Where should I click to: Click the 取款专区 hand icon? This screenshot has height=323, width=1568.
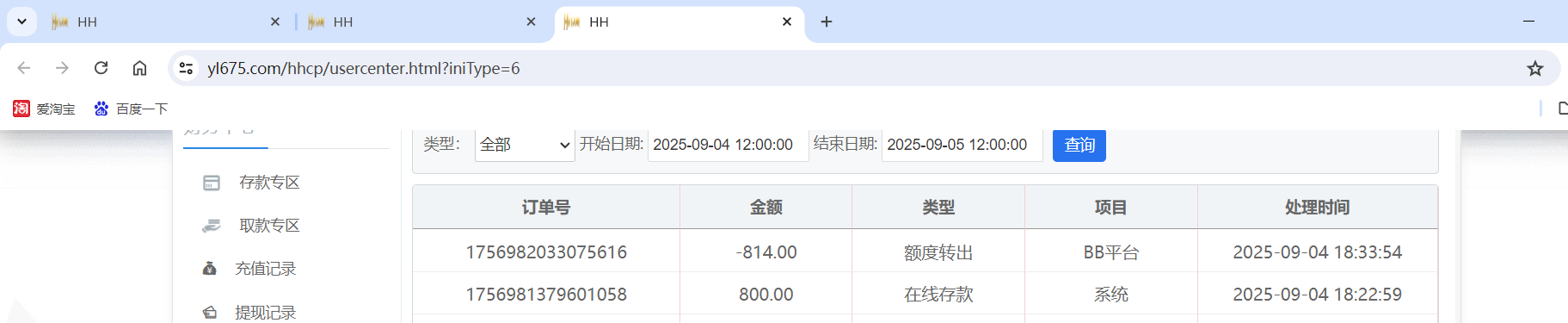pos(212,226)
